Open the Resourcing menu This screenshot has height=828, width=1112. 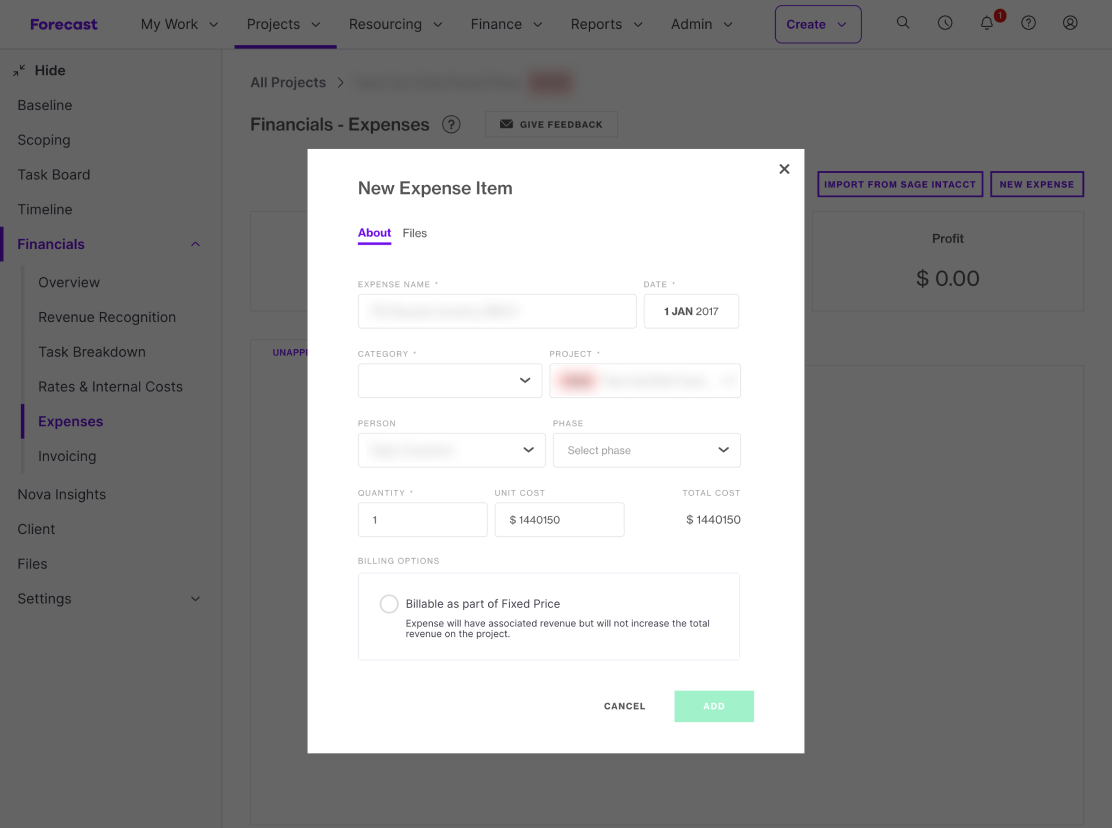click(x=396, y=24)
